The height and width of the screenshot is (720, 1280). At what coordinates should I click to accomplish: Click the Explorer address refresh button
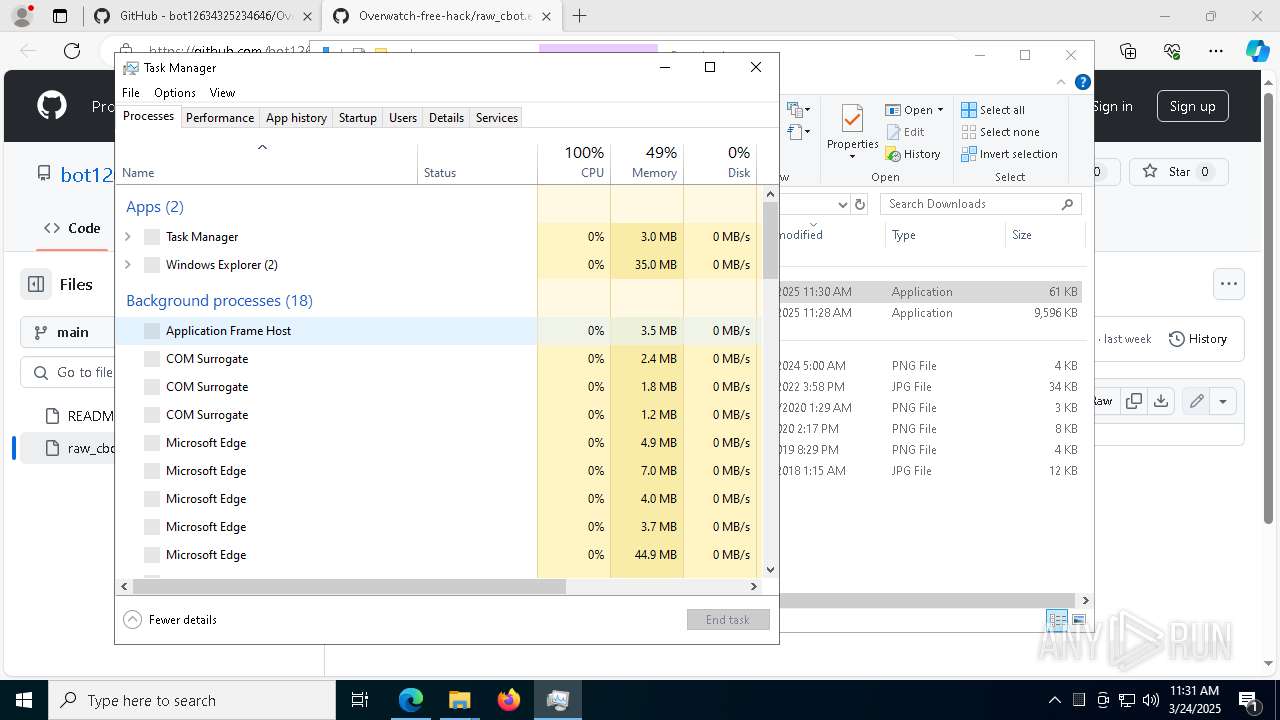coord(860,204)
